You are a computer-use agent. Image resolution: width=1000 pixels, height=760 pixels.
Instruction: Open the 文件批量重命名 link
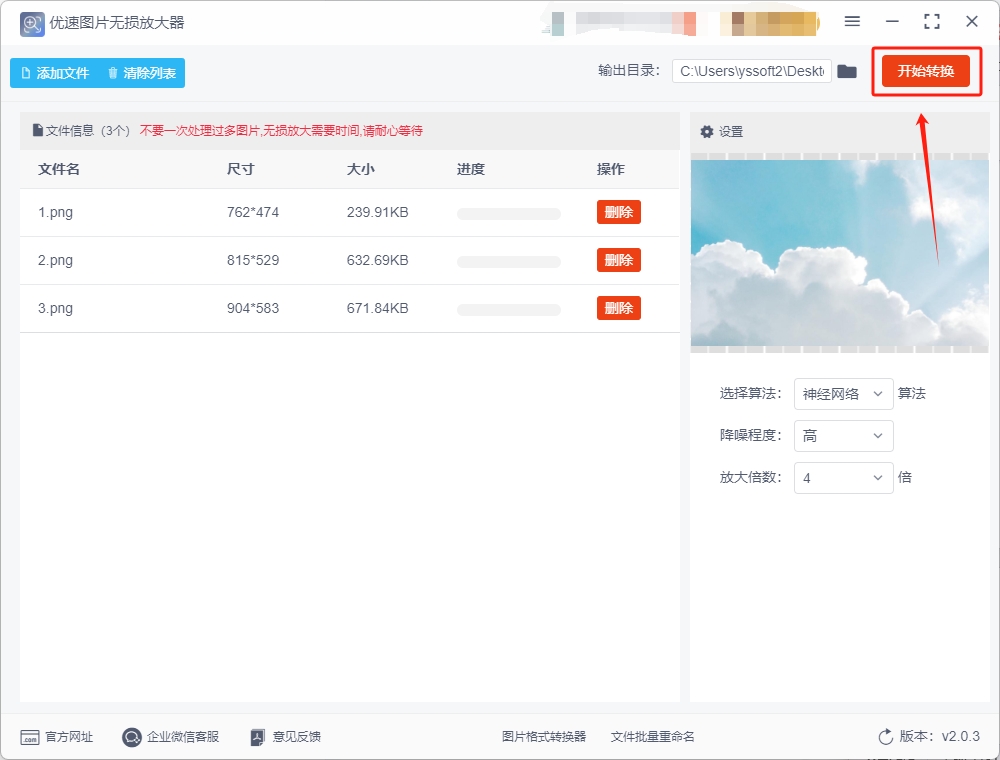(x=650, y=736)
